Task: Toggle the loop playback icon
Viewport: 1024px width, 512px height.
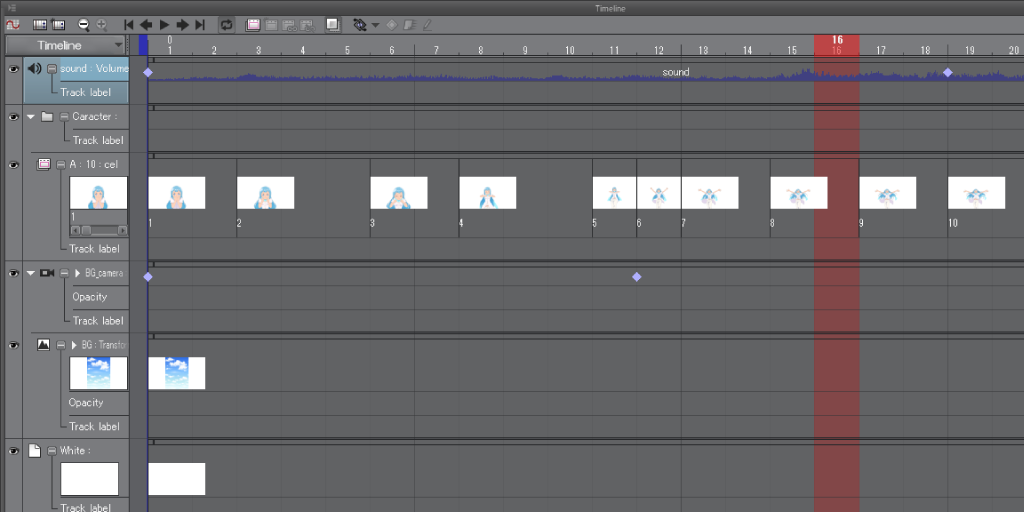Action: pyautogui.click(x=226, y=24)
